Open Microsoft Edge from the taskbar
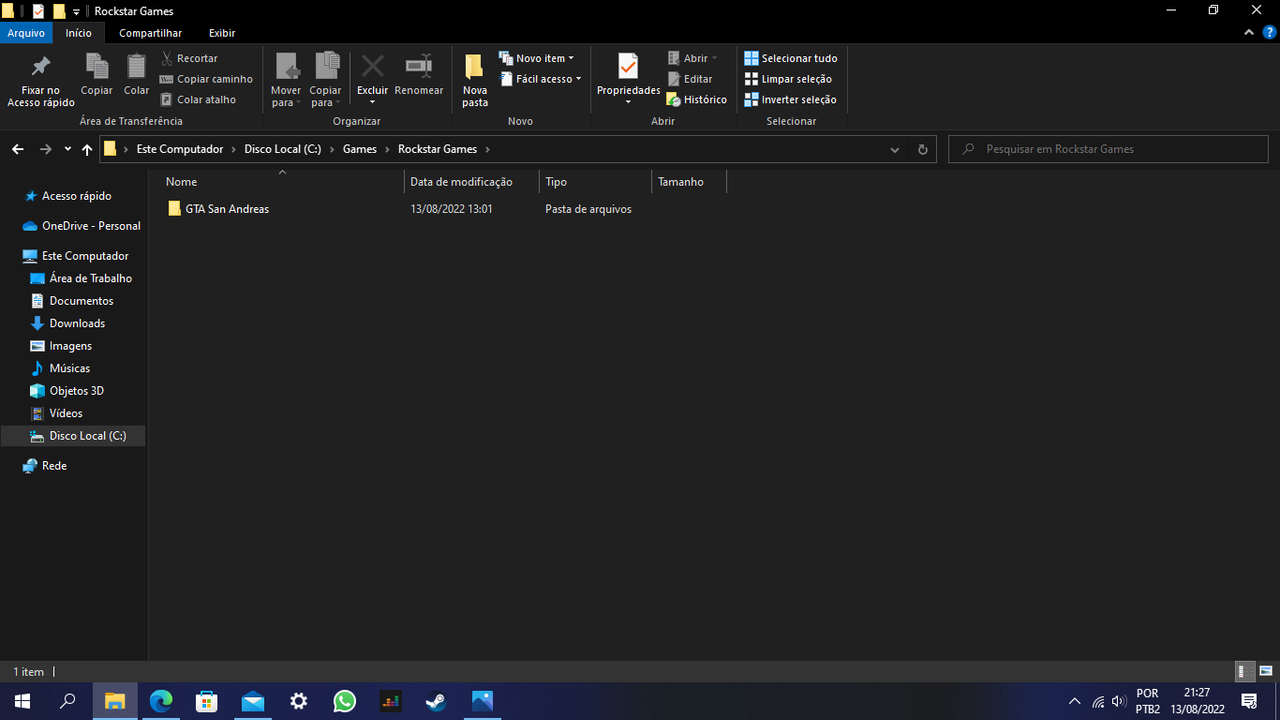The image size is (1280, 720). (161, 701)
